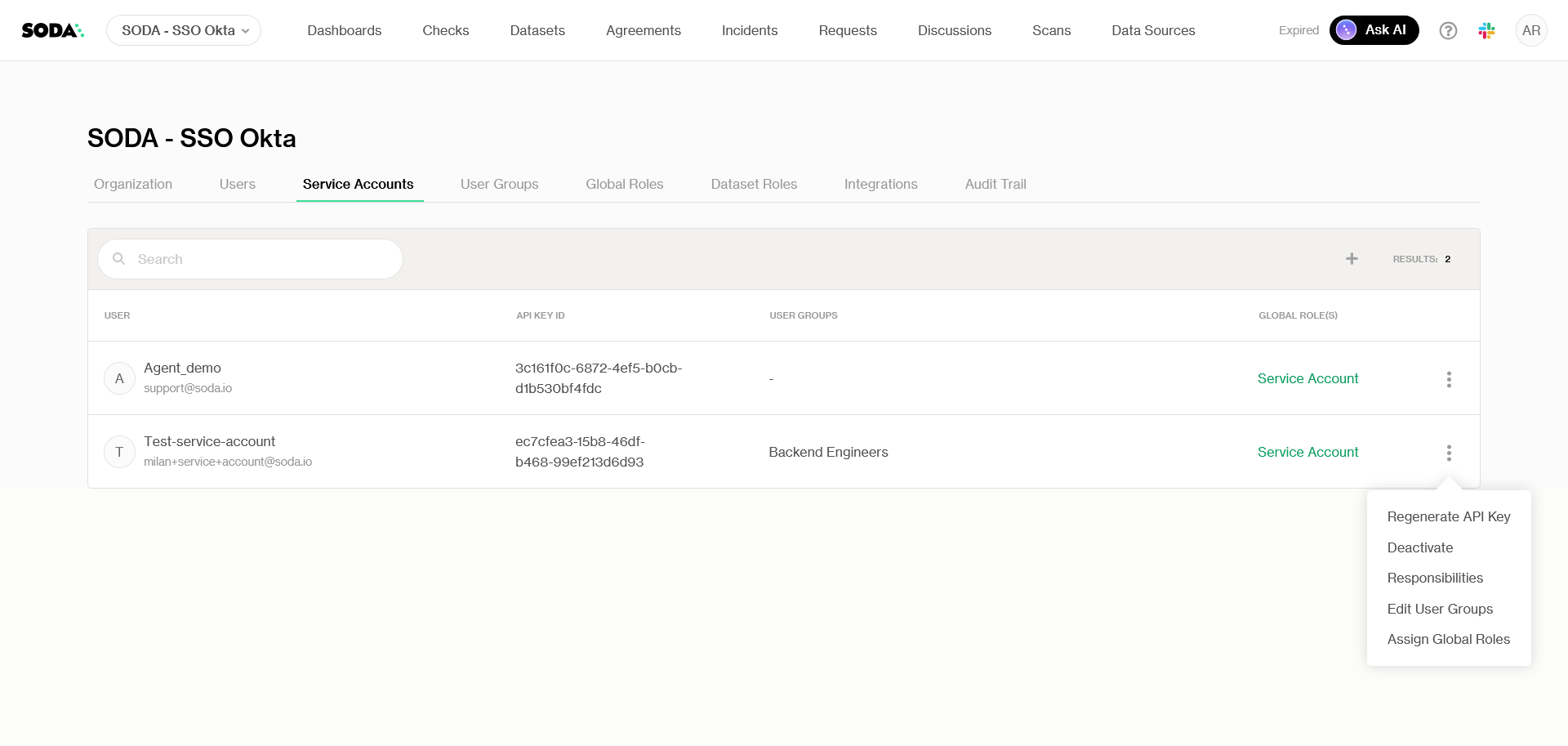Open three-dot menu for Agent_demo row
The image size is (1568, 746).
pos(1448,379)
